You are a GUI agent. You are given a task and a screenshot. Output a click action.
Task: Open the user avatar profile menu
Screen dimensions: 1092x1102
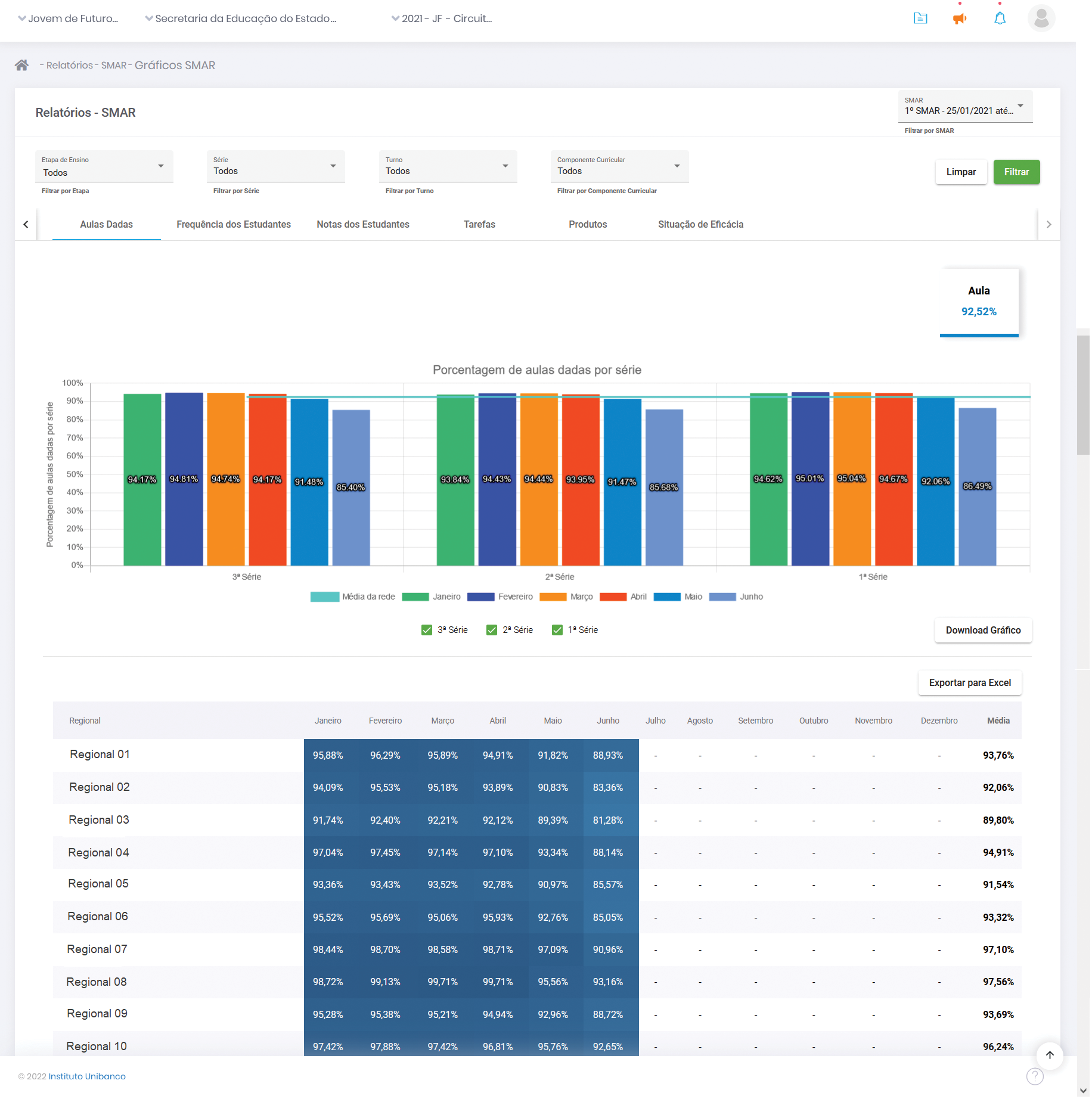coord(1041,18)
